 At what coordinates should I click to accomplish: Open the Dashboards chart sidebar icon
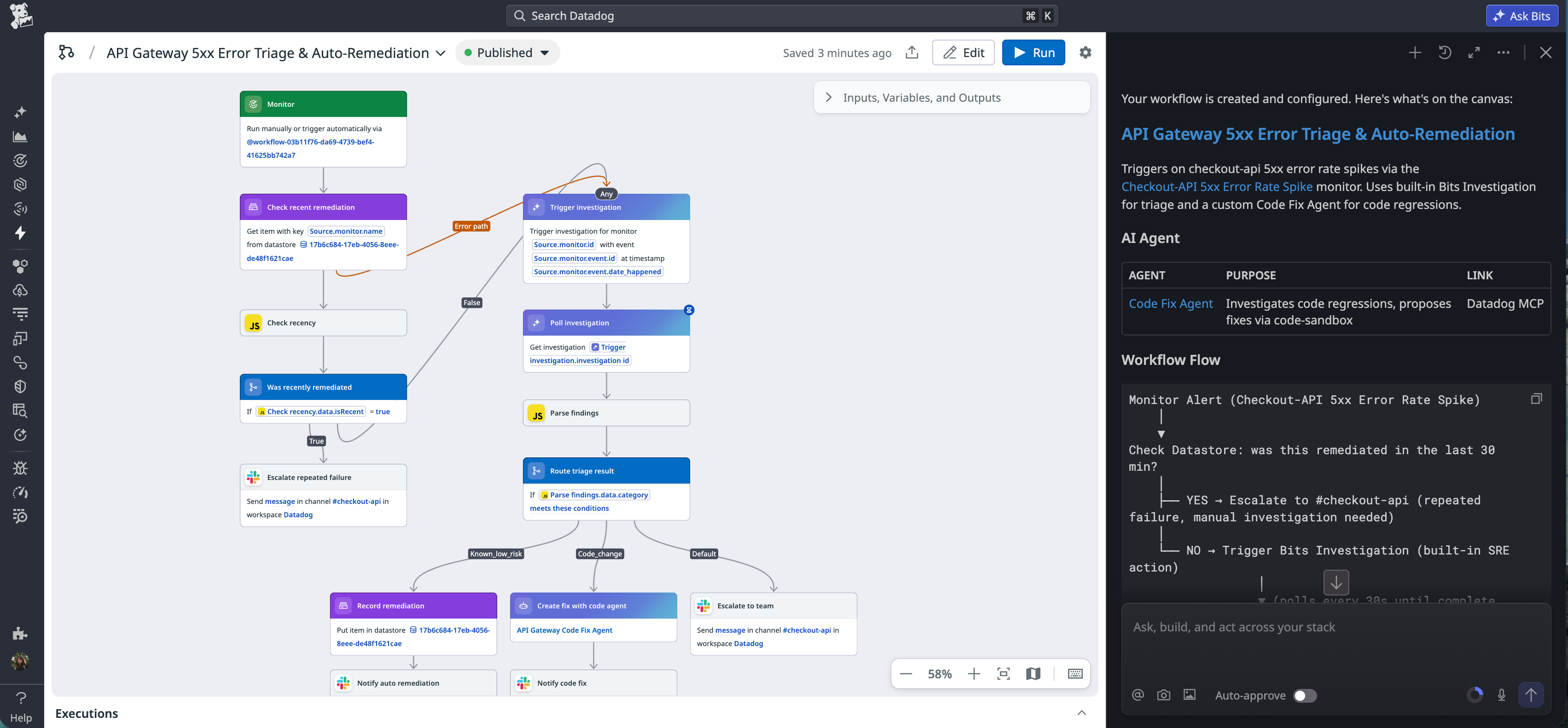click(21, 136)
